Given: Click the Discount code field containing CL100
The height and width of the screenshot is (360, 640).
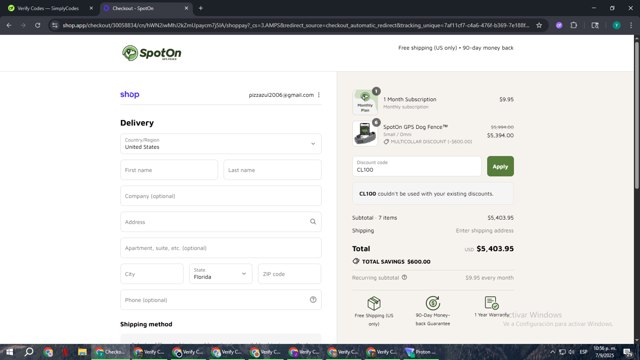Looking at the screenshot, I should coord(417,166).
